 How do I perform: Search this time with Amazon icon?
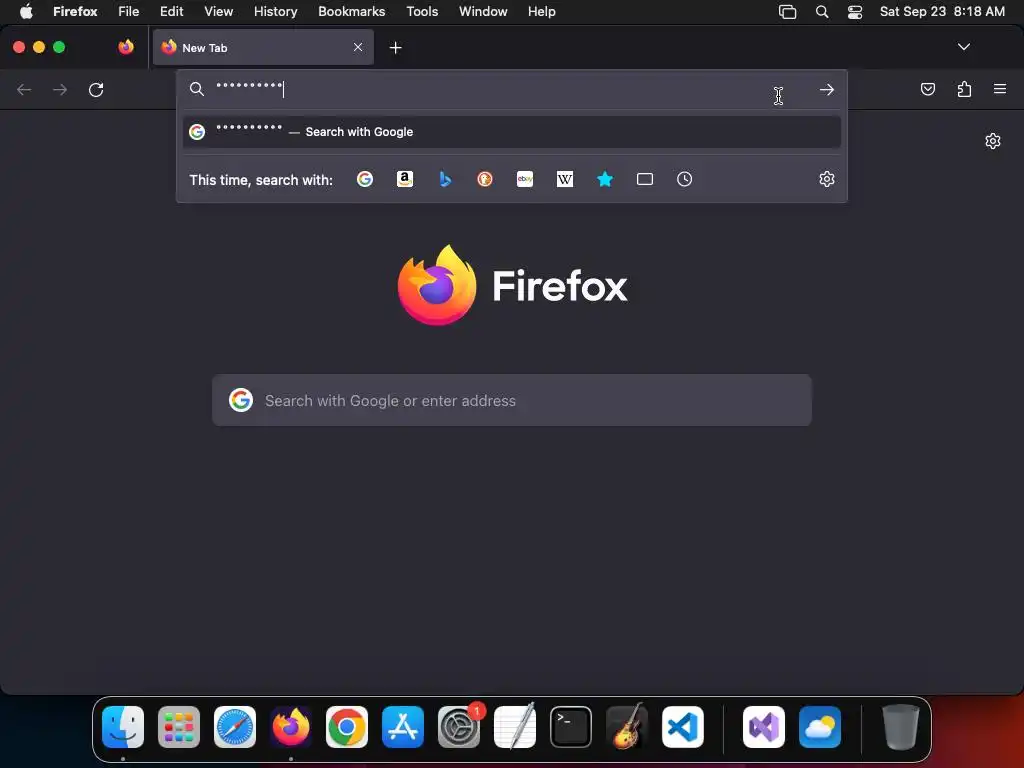click(405, 179)
